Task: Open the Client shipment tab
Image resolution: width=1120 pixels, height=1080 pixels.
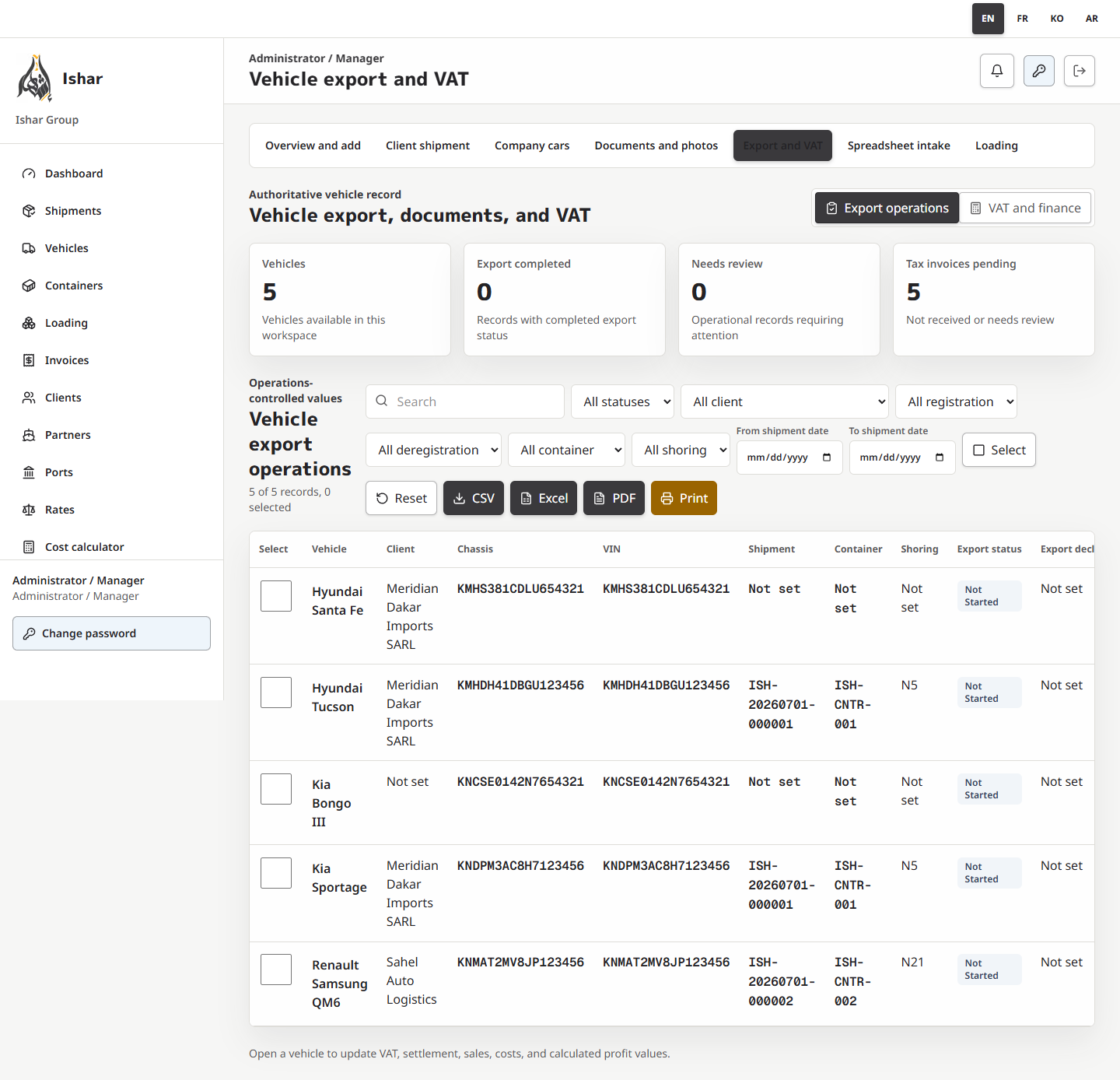Action: [428, 146]
